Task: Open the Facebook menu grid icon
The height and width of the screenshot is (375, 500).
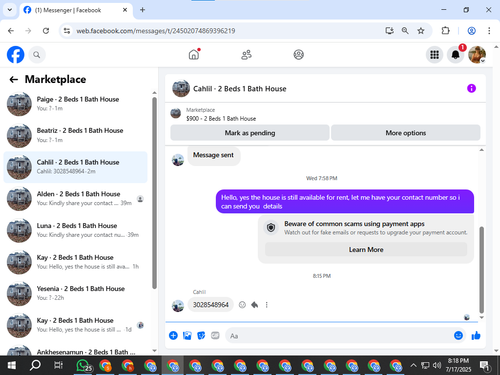Action: coord(434,55)
